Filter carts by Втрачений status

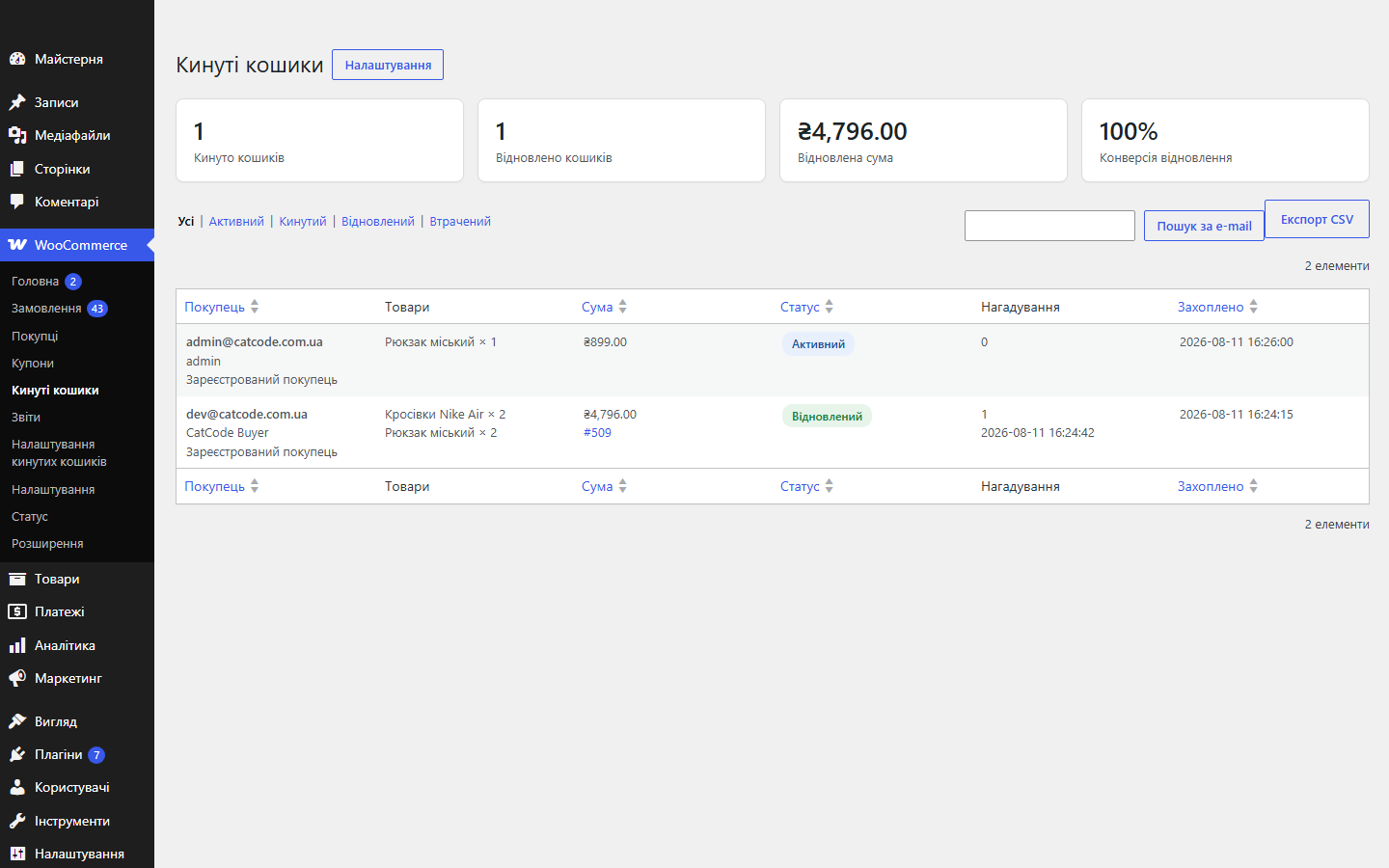click(460, 222)
